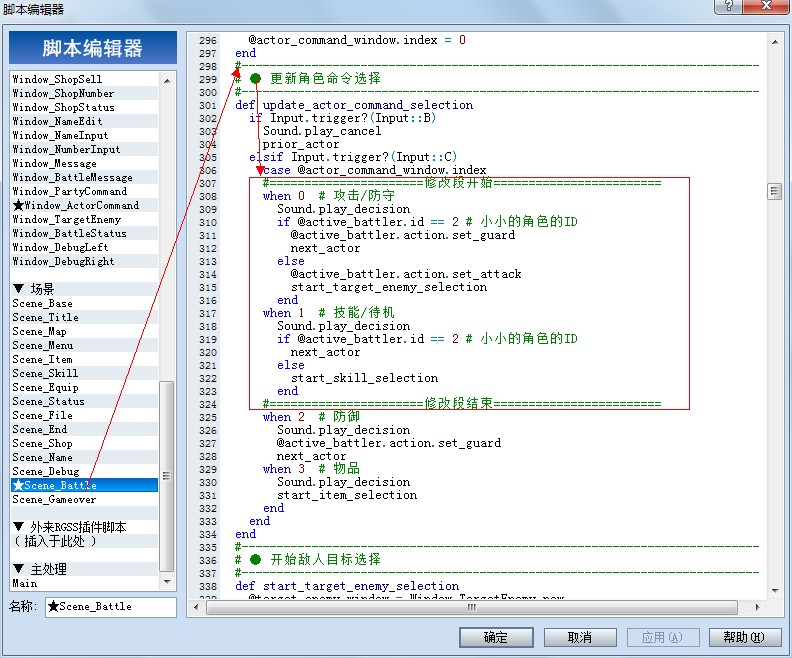Viewport: 792px width, 658px height.
Task: Select Scene_Menu script
Action: [84, 346]
